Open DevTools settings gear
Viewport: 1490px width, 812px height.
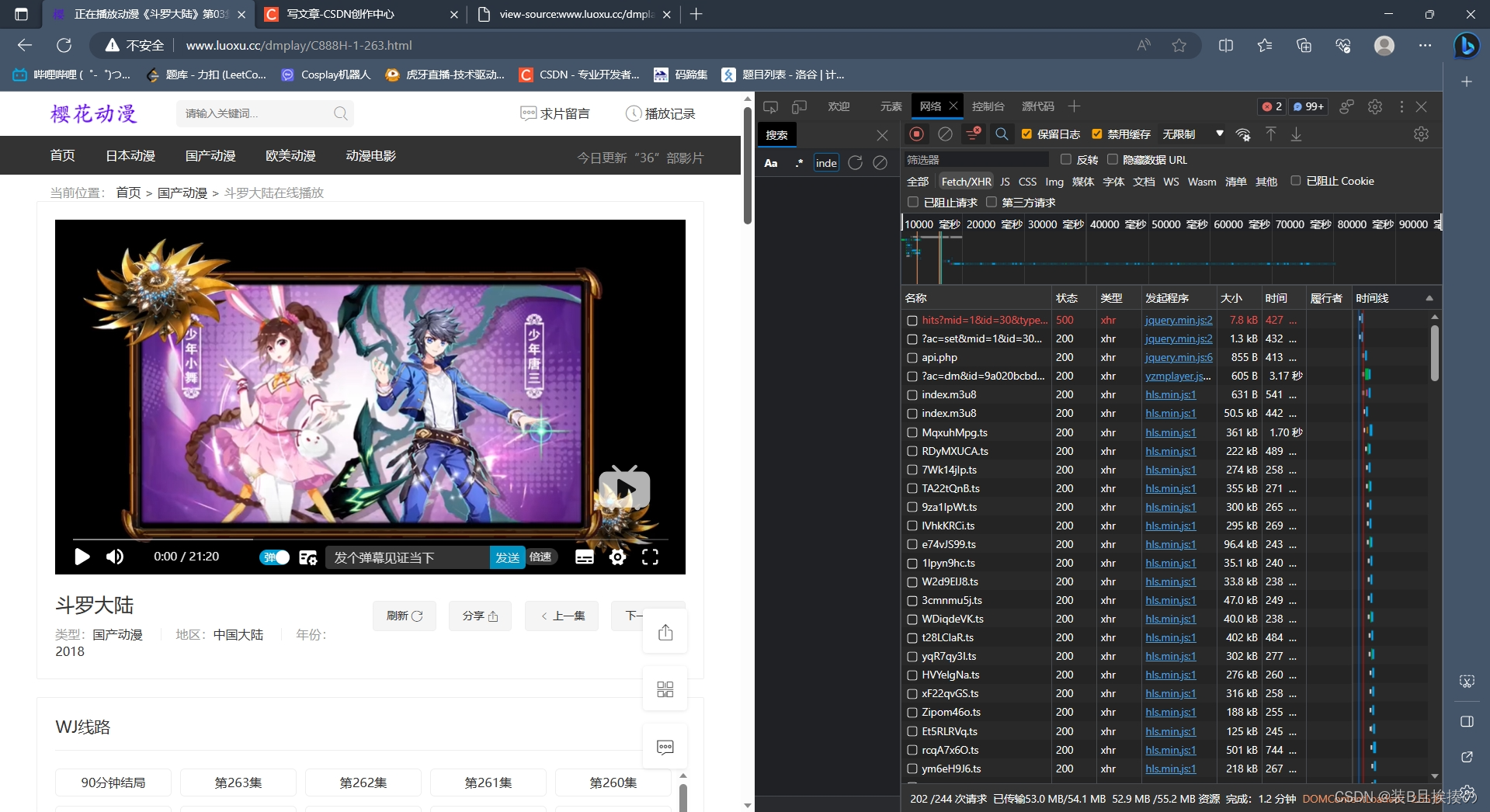coord(1375,106)
